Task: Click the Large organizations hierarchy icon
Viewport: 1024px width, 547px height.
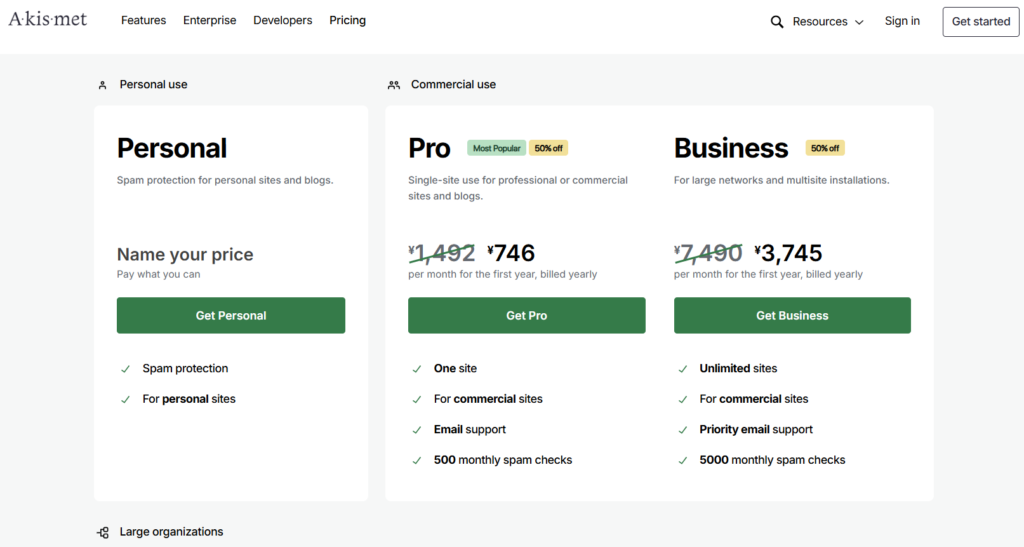Action: [x=103, y=532]
